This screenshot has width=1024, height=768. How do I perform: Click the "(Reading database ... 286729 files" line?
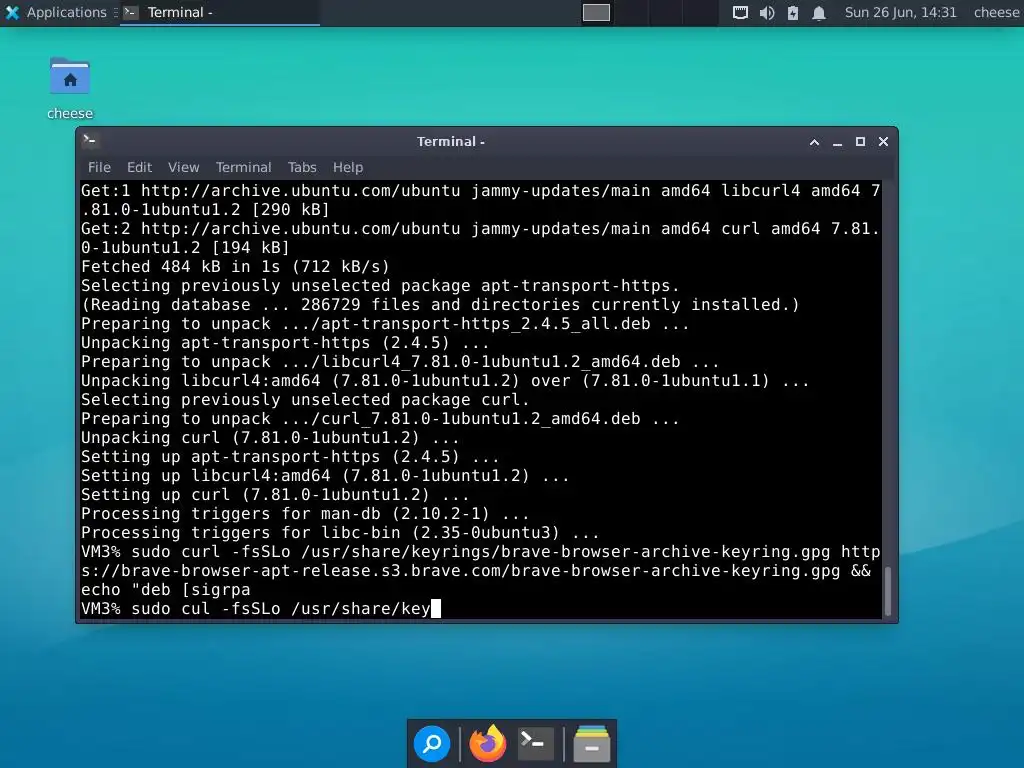(440, 305)
